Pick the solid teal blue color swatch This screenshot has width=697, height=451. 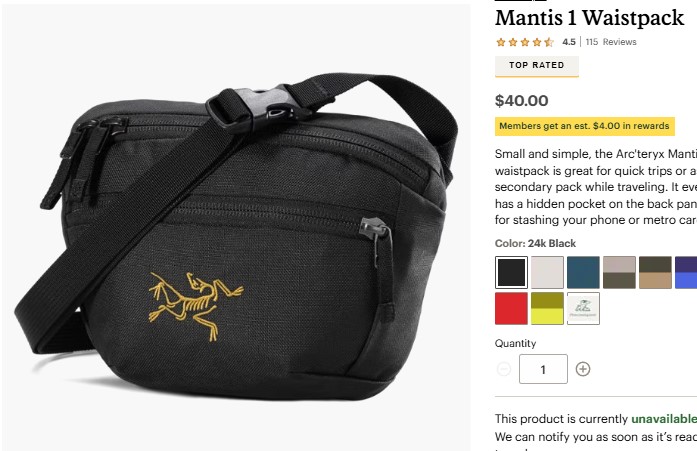tap(583, 272)
